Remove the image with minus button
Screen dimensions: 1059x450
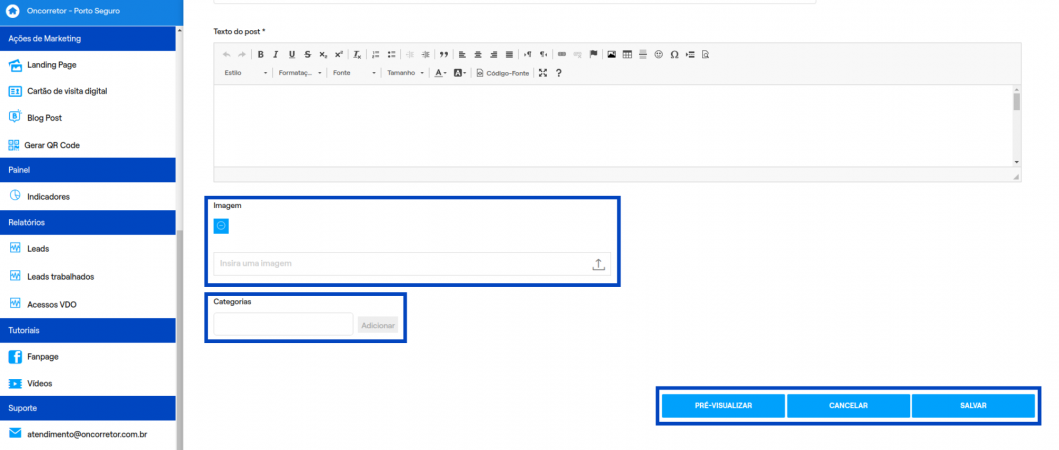pyautogui.click(x=221, y=226)
